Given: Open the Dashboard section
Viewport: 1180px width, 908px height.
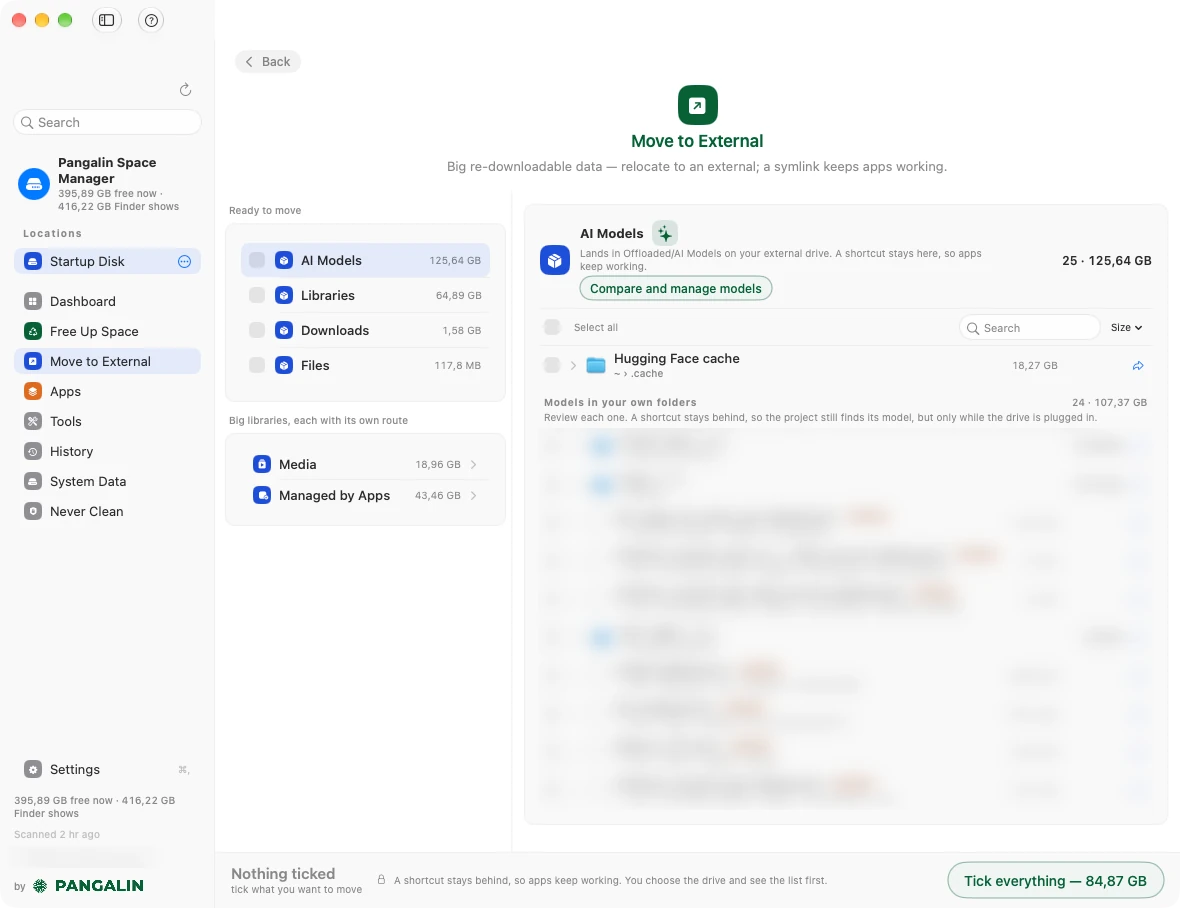Looking at the screenshot, I should pos(107,302).
